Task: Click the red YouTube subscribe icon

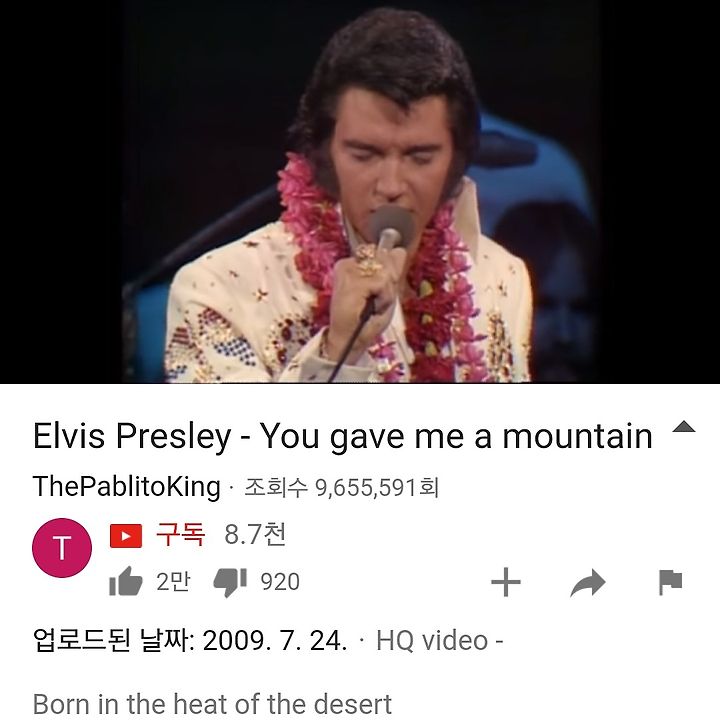Action: (126, 536)
